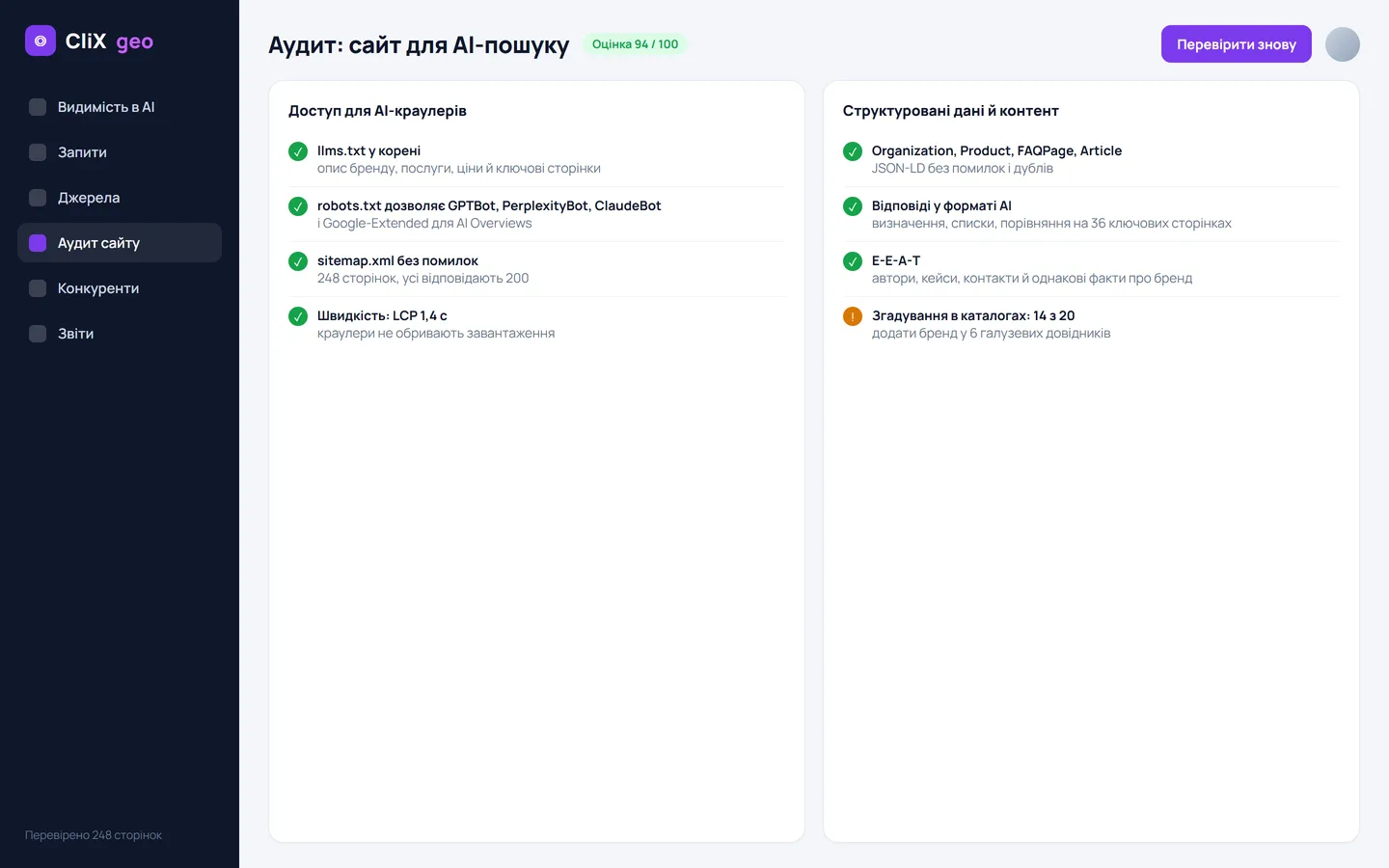Click the green check next to robots.txt row
This screenshot has height=868, width=1389.
pos(298,206)
